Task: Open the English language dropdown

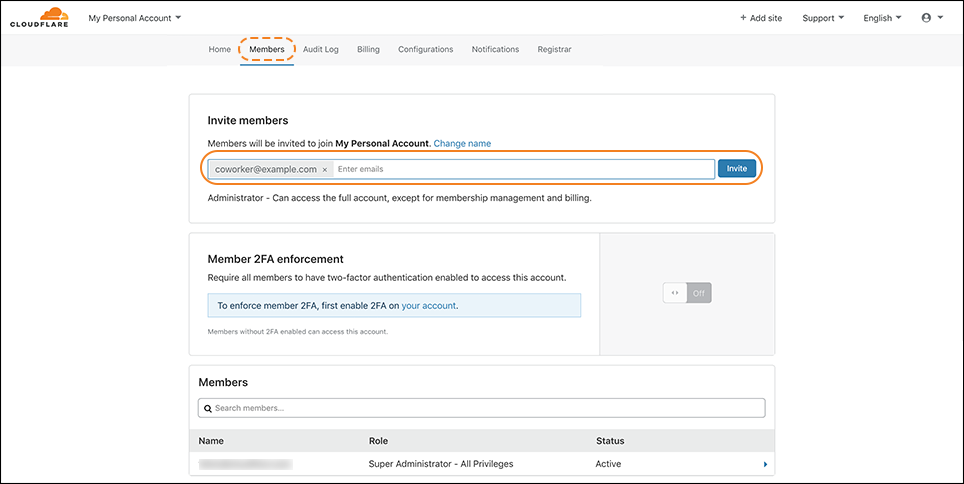Action: (883, 18)
